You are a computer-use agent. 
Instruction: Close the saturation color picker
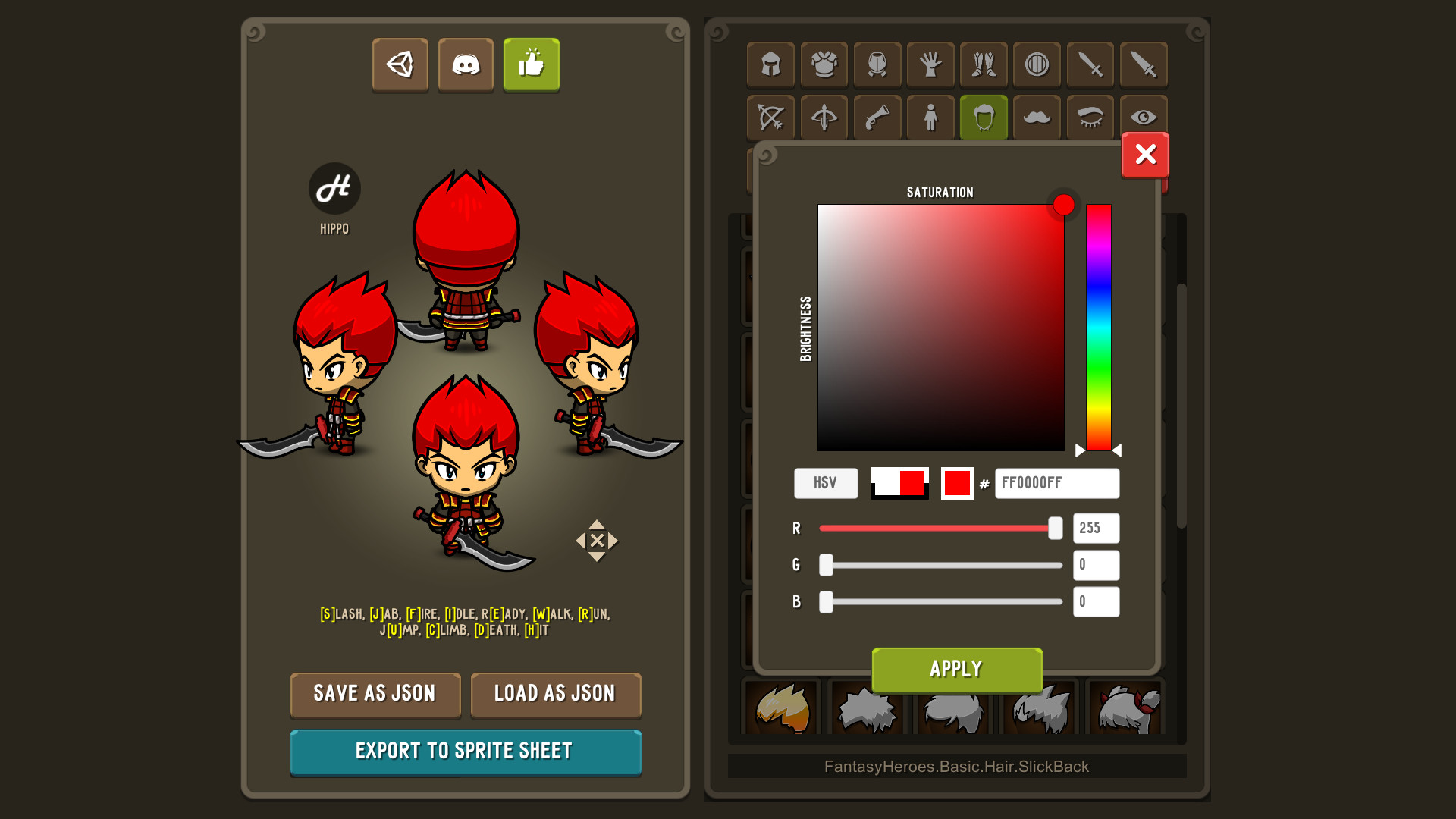pyautogui.click(x=1146, y=154)
